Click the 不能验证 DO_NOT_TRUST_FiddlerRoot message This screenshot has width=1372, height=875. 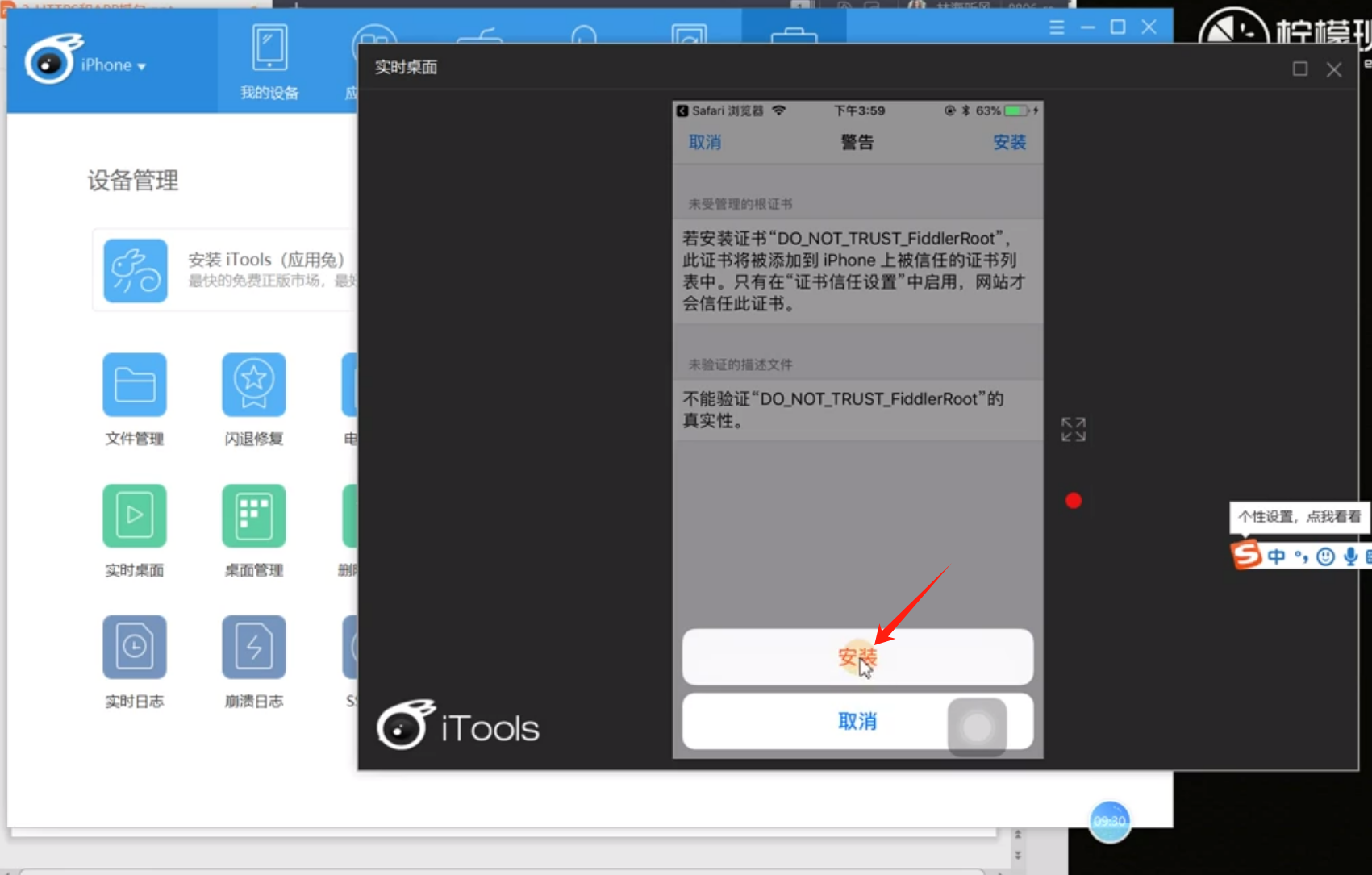click(x=844, y=410)
